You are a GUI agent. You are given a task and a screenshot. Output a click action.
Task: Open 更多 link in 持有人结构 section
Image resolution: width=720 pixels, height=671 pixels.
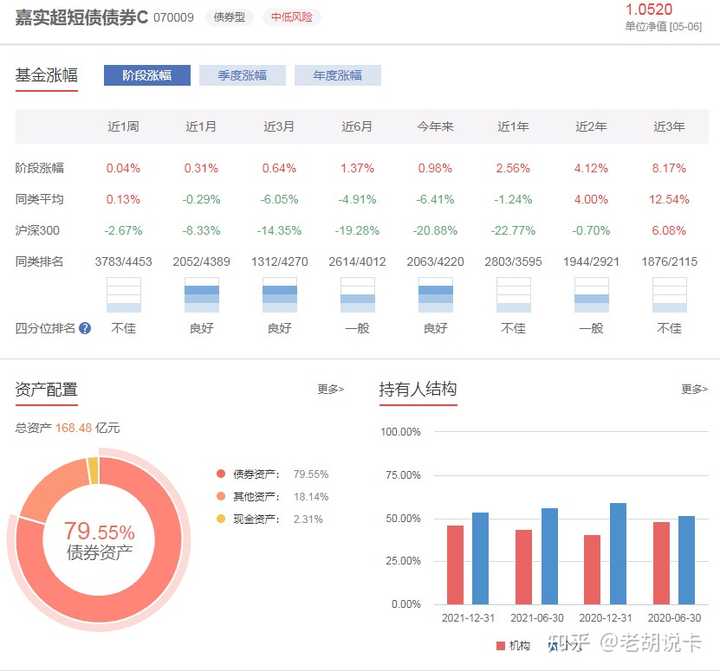click(x=694, y=389)
